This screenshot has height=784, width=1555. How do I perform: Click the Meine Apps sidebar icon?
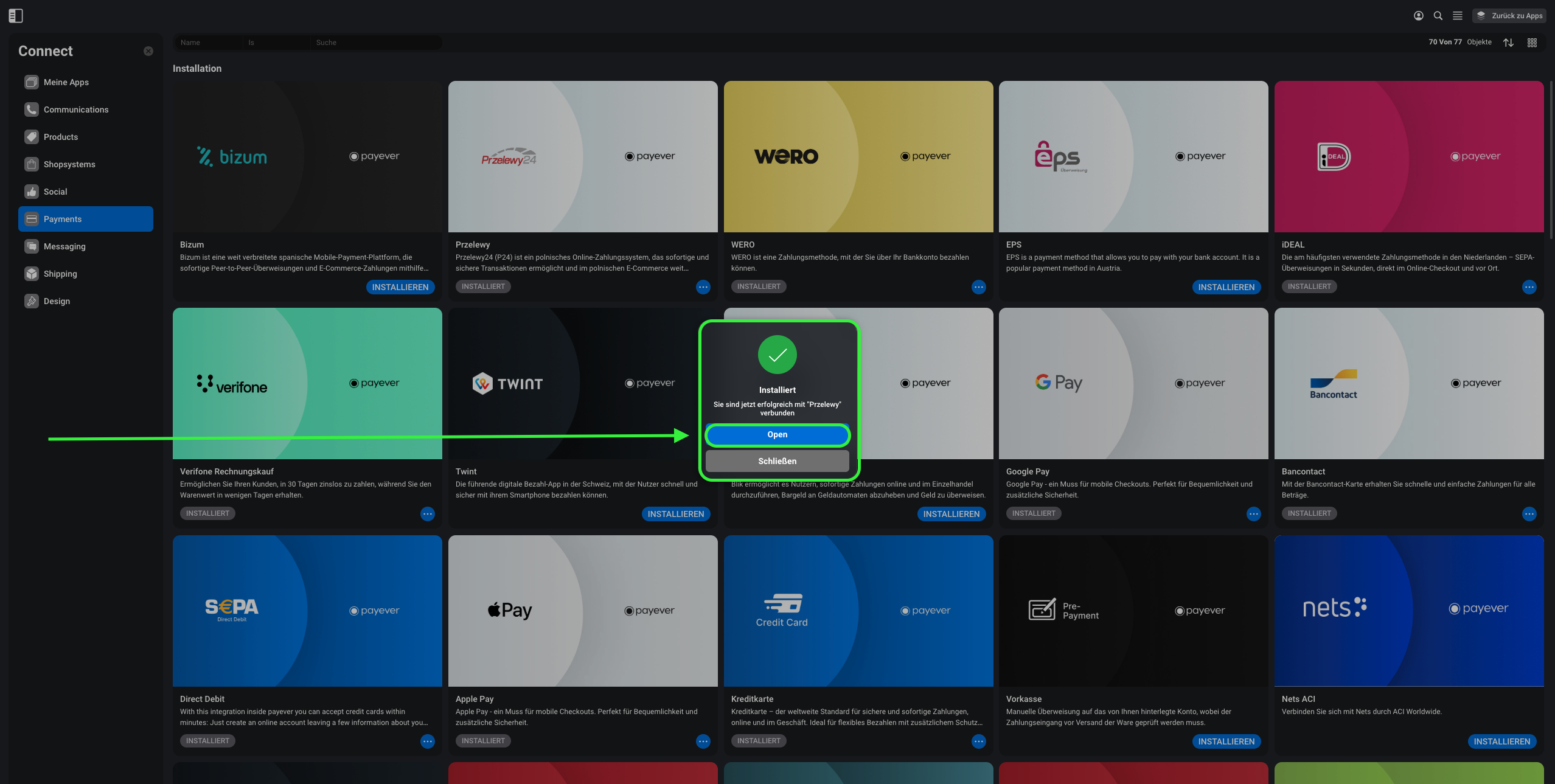point(32,82)
